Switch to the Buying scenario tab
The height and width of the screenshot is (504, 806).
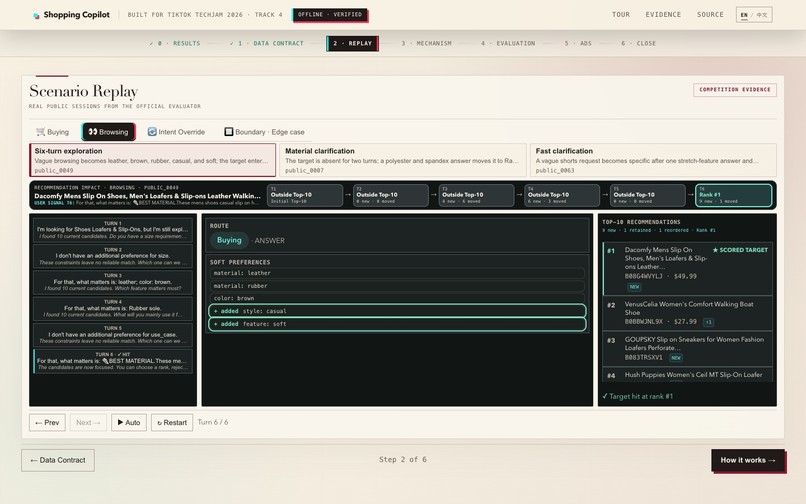click(x=52, y=132)
